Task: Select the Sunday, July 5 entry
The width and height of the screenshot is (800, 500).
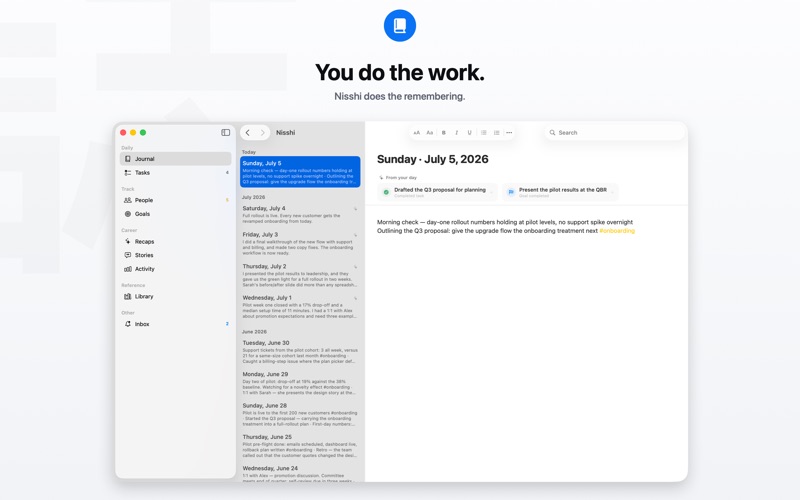Action: 300,172
